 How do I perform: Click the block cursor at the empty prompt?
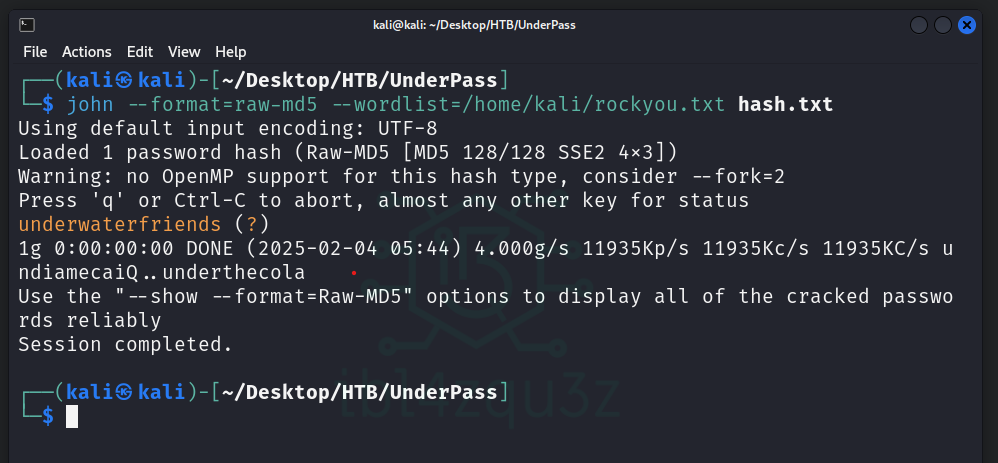[72, 417]
